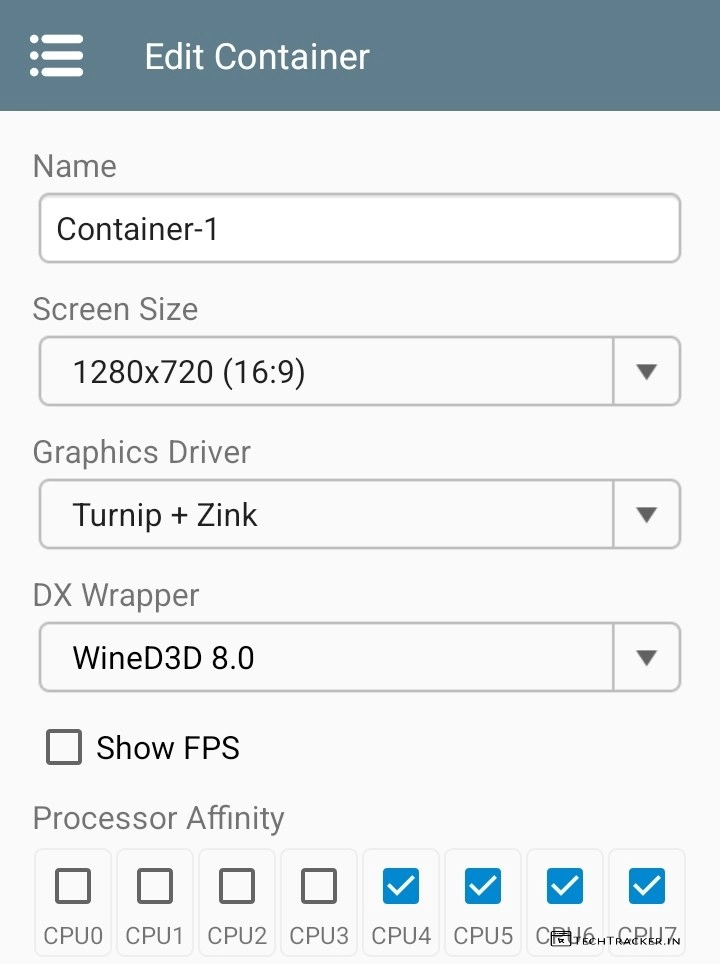The height and width of the screenshot is (964, 720).
Task: Disable CPU5 processor affinity
Action: [x=483, y=886]
